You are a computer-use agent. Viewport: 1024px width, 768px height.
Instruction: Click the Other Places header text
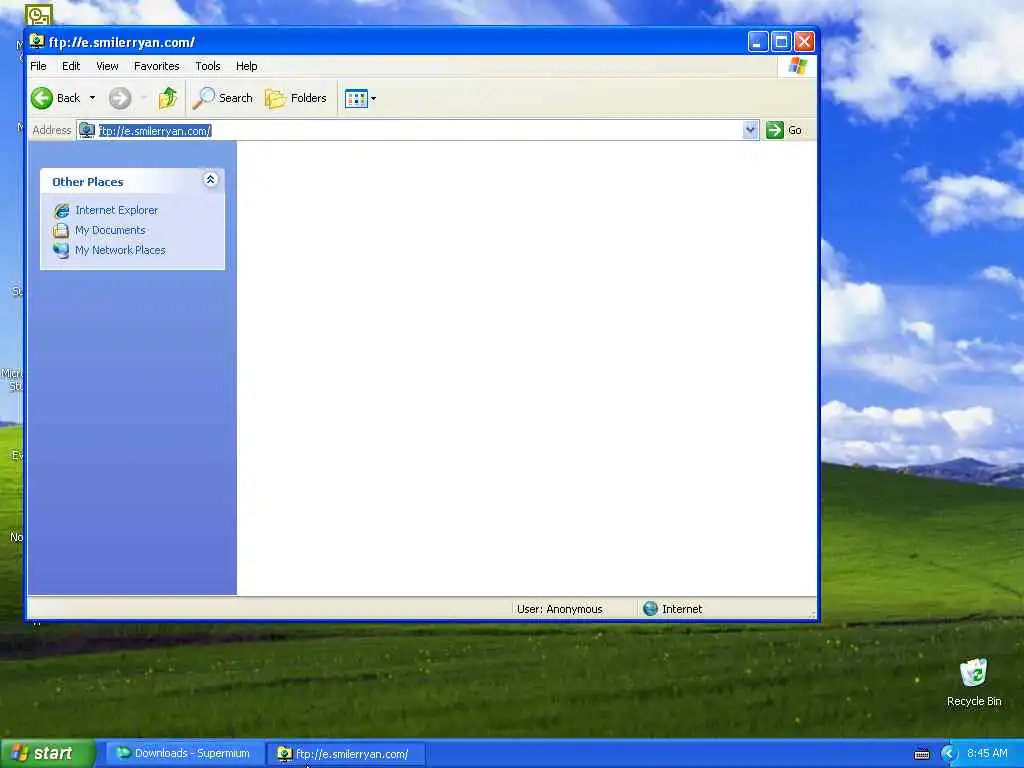88,182
